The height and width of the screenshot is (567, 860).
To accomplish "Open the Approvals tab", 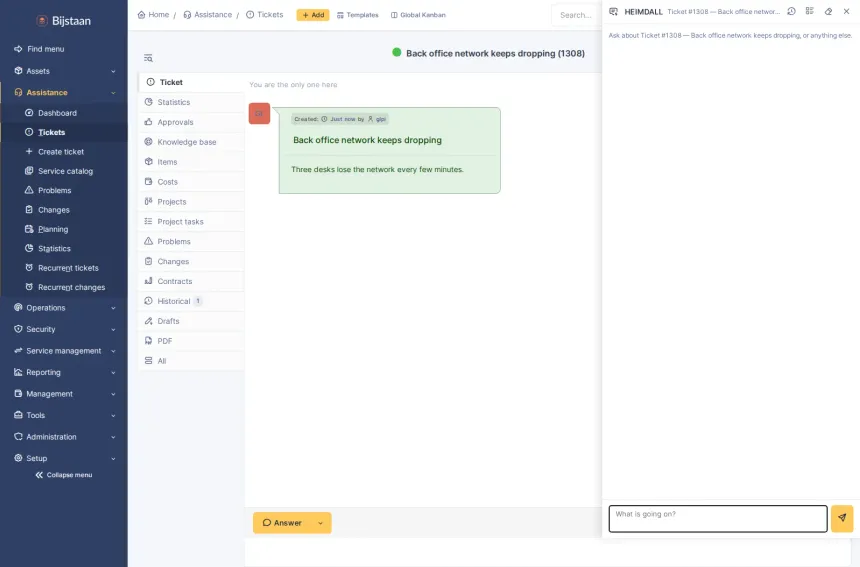I will 191,122.
